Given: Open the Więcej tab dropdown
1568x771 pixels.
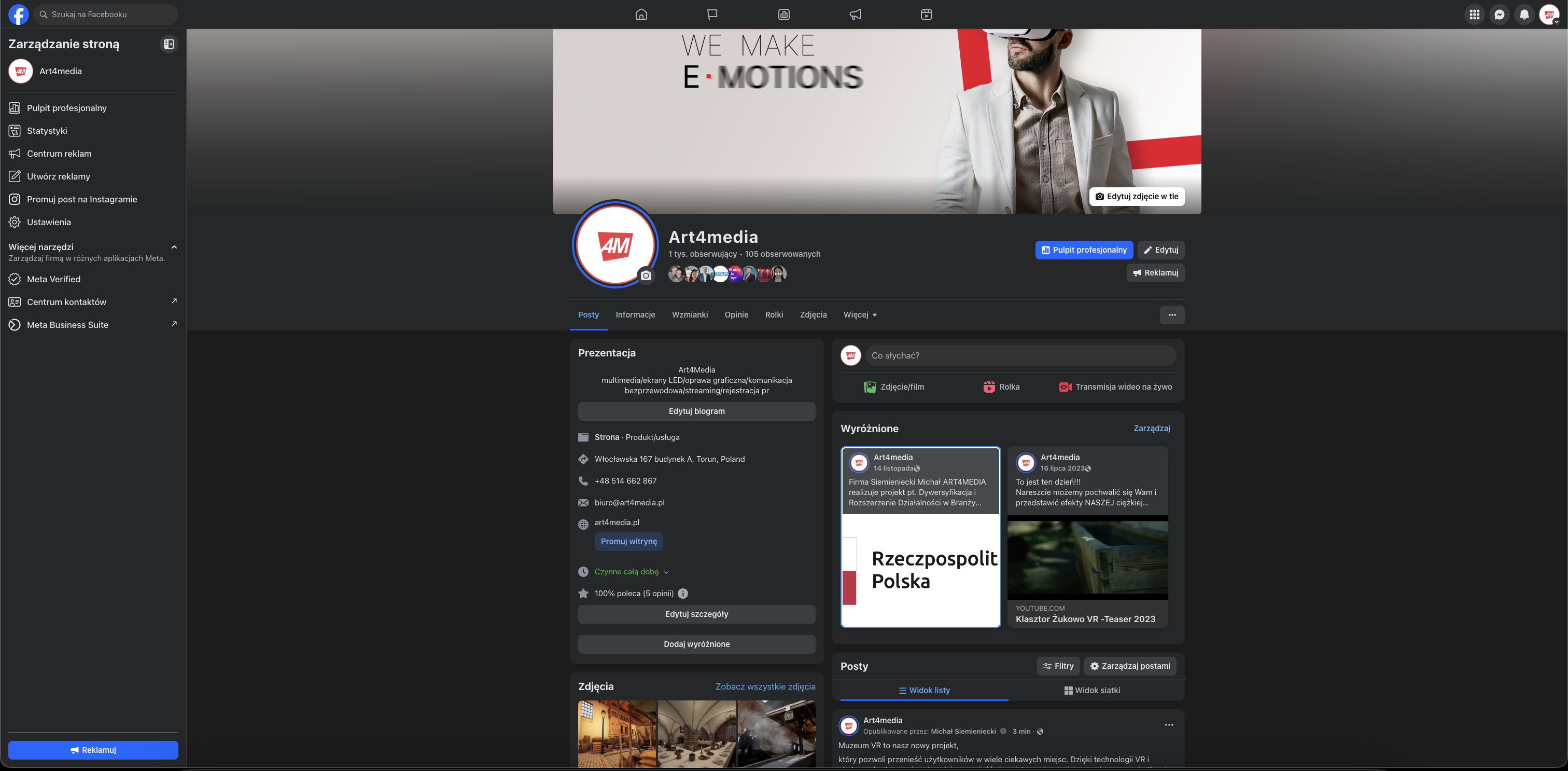Looking at the screenshot, I should click(860, 315).
